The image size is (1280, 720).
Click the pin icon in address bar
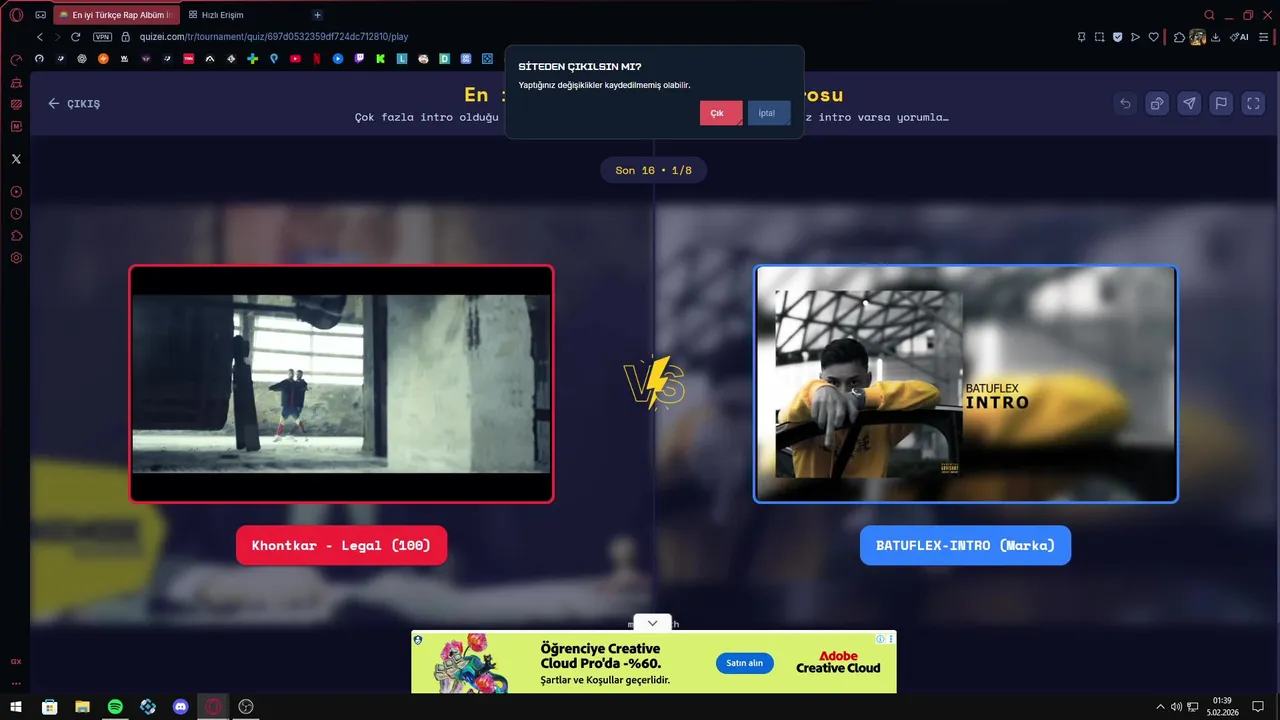tap(1081, 37)
